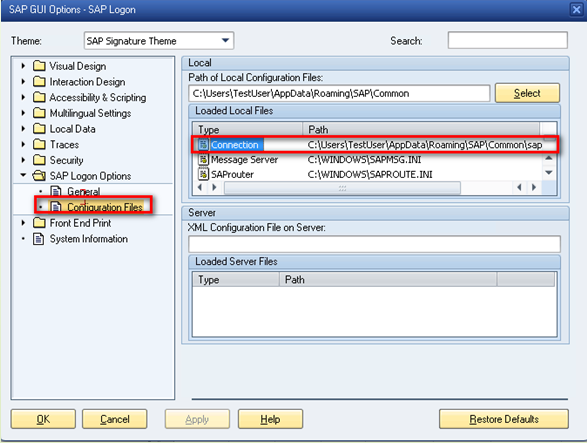The height and width of the screenshot is (443, 587).
Task: Select the Configuration Files tree item
Action: 105,207
